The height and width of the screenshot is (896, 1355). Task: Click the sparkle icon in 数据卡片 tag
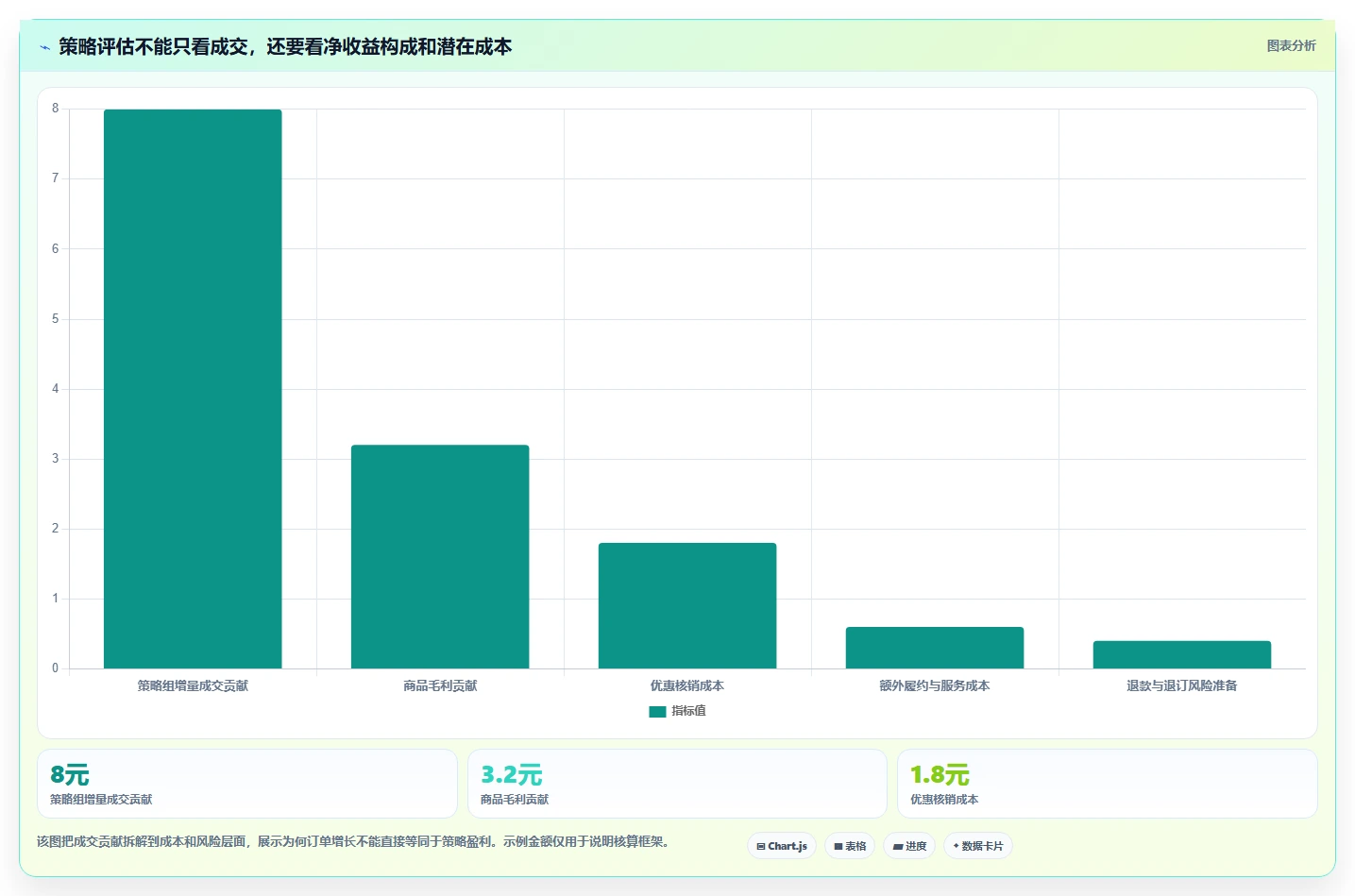point(956,846)
